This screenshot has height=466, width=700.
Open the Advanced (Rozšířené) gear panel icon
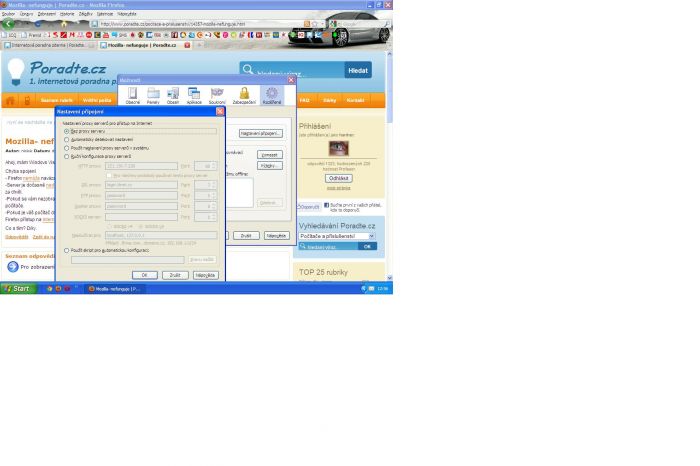coord(272,96)
